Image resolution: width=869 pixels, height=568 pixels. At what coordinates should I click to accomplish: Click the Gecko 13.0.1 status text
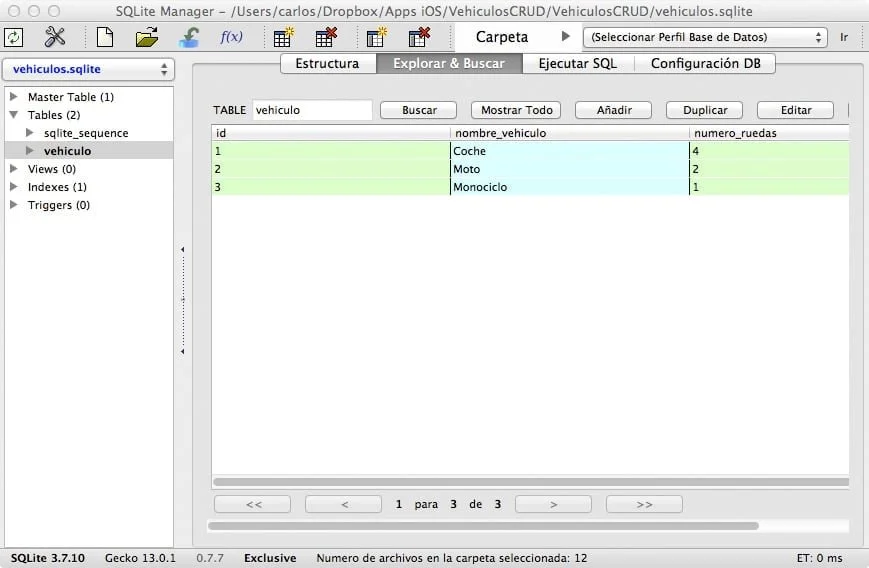[140, 558]
